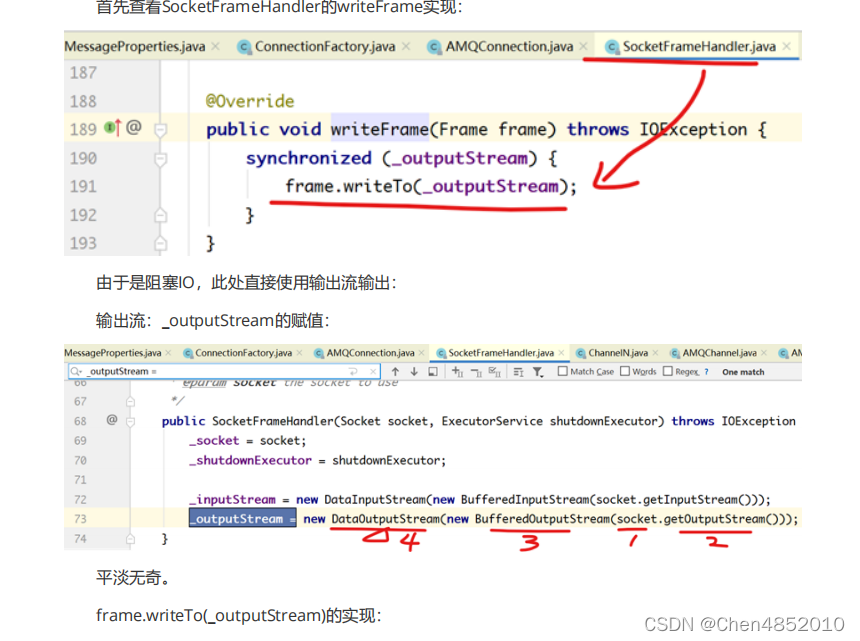Close ChannelN.java tab in lower editor

point(655,353)
